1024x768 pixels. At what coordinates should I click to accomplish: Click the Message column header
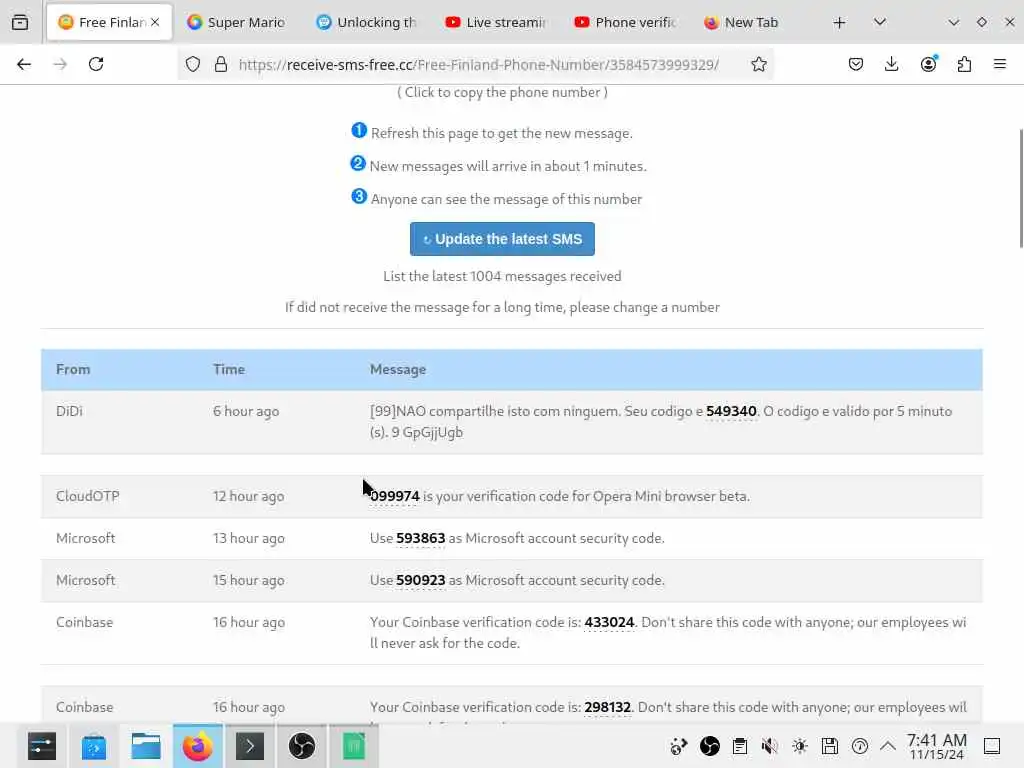tap(398, 370)
